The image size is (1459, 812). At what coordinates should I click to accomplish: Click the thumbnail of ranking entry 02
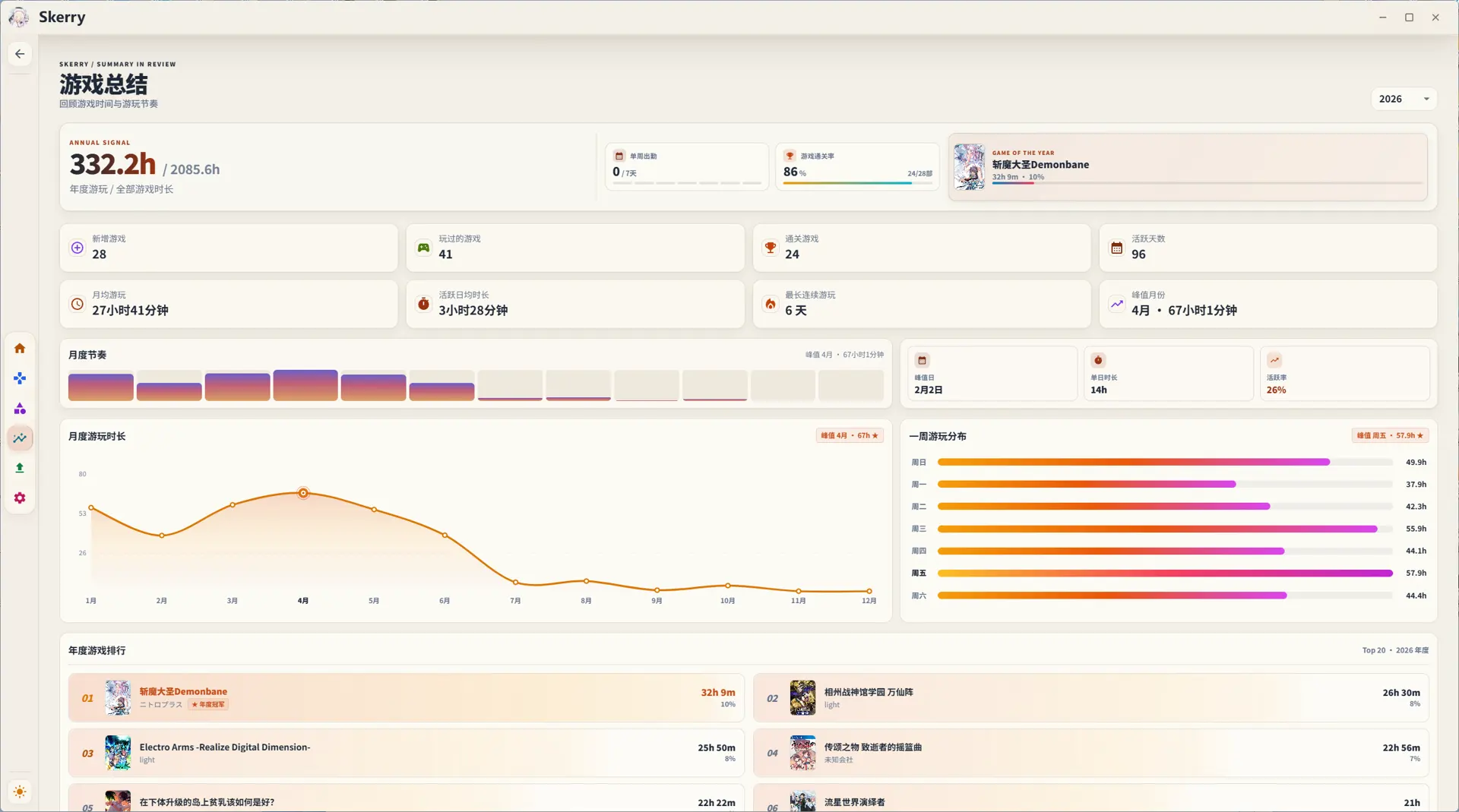(802, 698)
